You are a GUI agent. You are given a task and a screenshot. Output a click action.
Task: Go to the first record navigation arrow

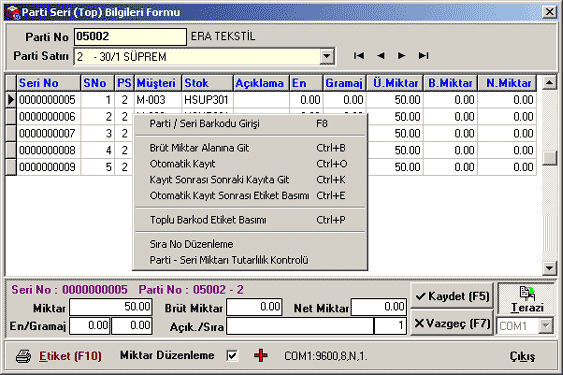pyautogui.click(x=359, y=56)
